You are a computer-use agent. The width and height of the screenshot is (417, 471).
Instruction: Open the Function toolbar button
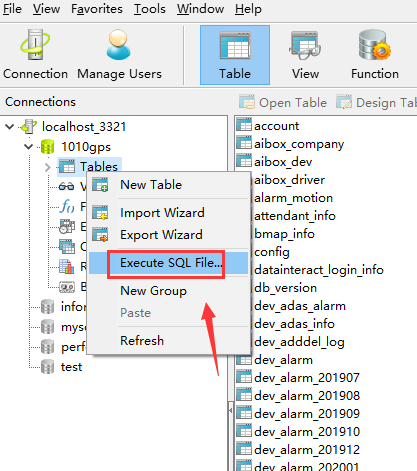pos(375,55)
